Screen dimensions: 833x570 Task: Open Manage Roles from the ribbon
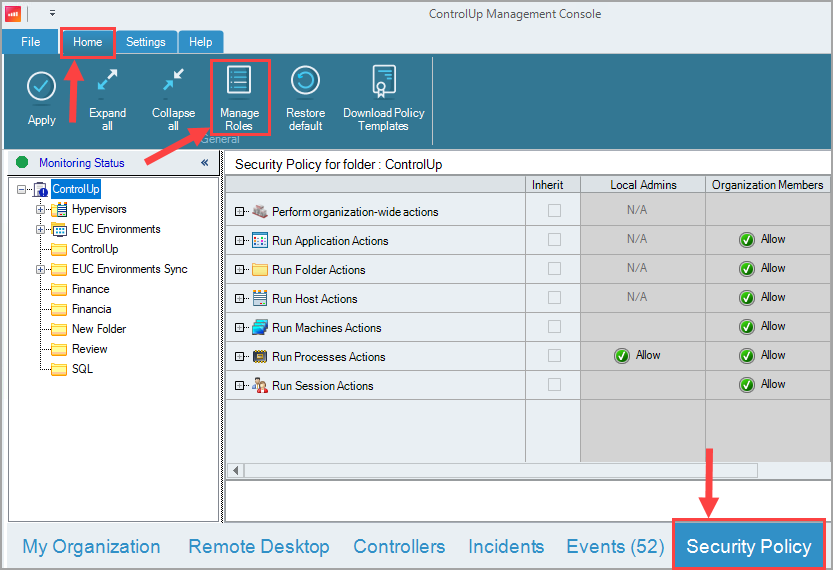239,98
